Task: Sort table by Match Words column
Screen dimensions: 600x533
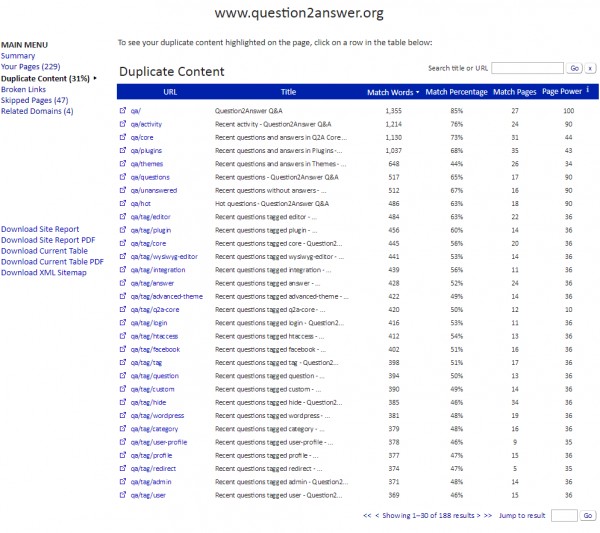Action: tap(393, 92)
